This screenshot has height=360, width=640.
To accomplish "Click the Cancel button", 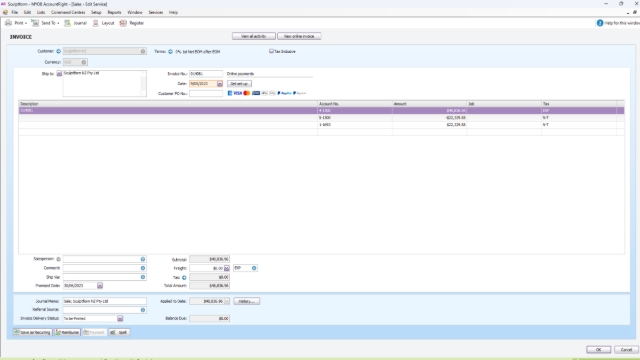I will point(626,350).
